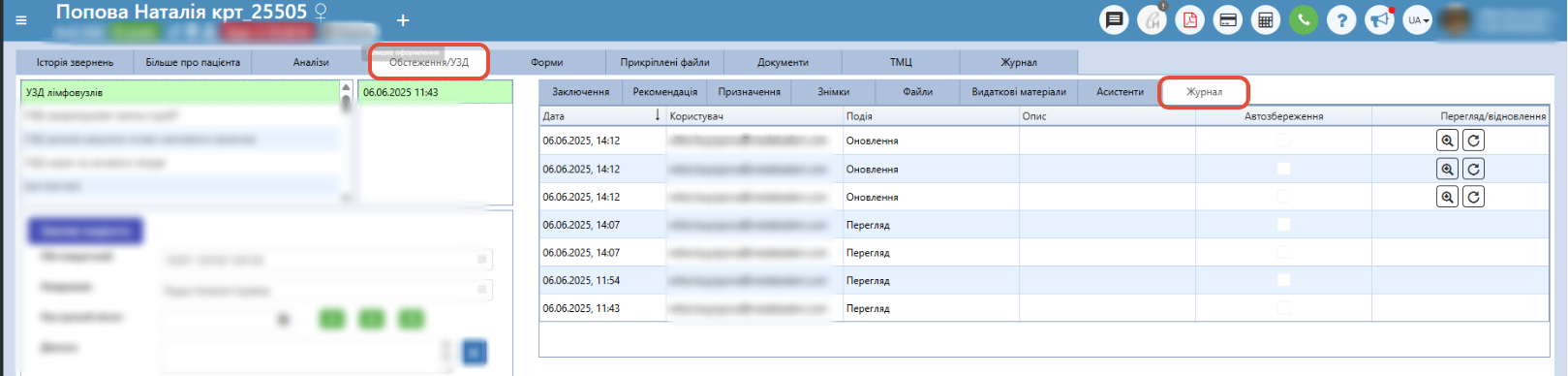Restore the top 14:12 update entry

[1473, 141]
